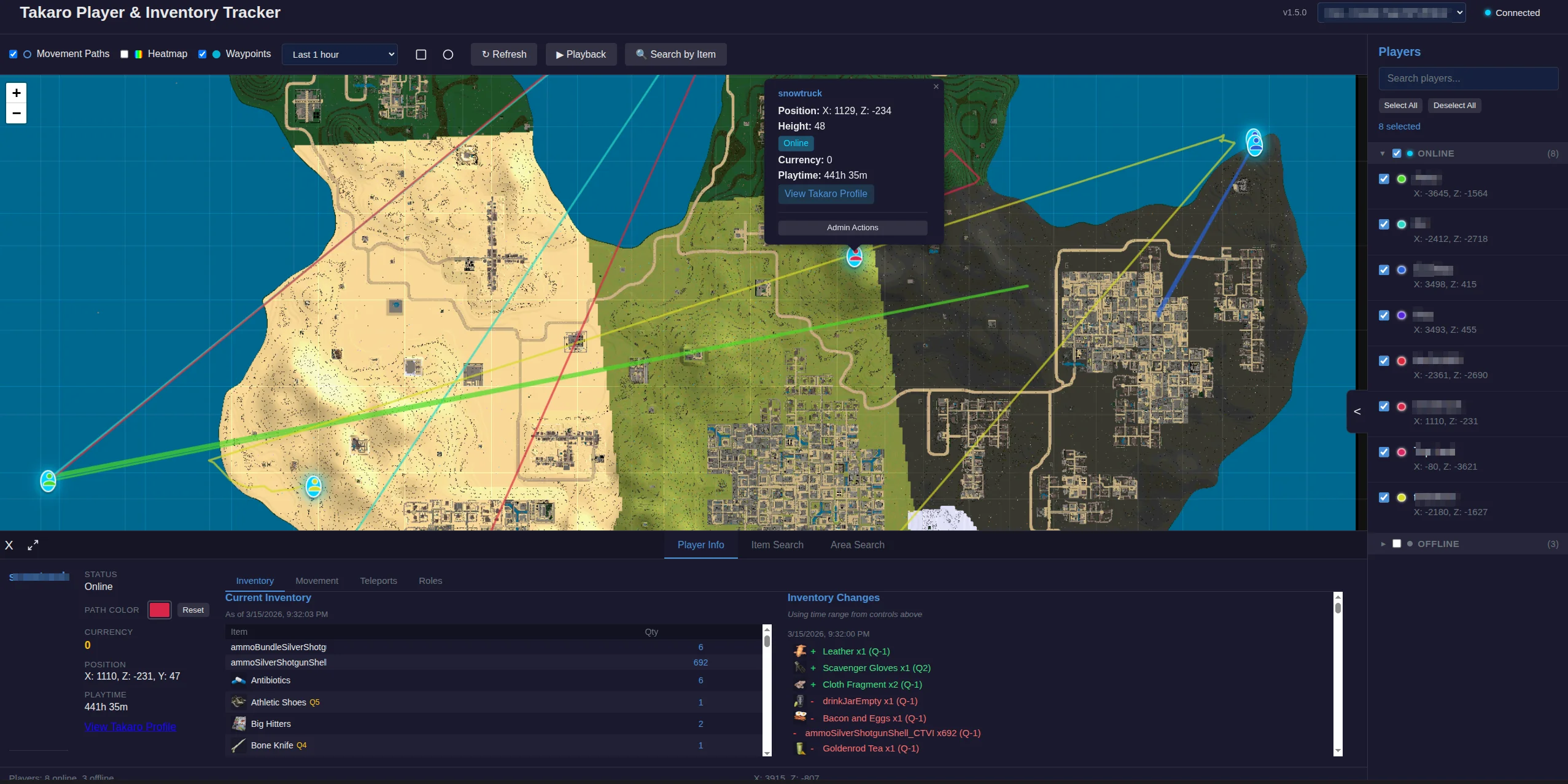
Task: Click inside the Search players field
Action: coord(1469,78)
